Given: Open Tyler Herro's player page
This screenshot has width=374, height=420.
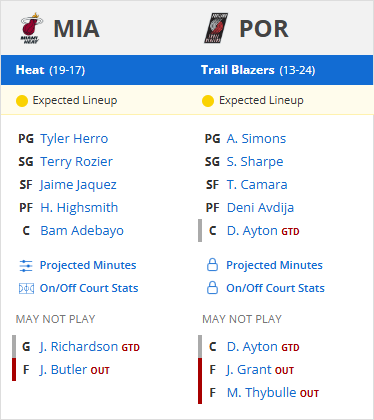Looking at the screenshot, I should (74, 139).
